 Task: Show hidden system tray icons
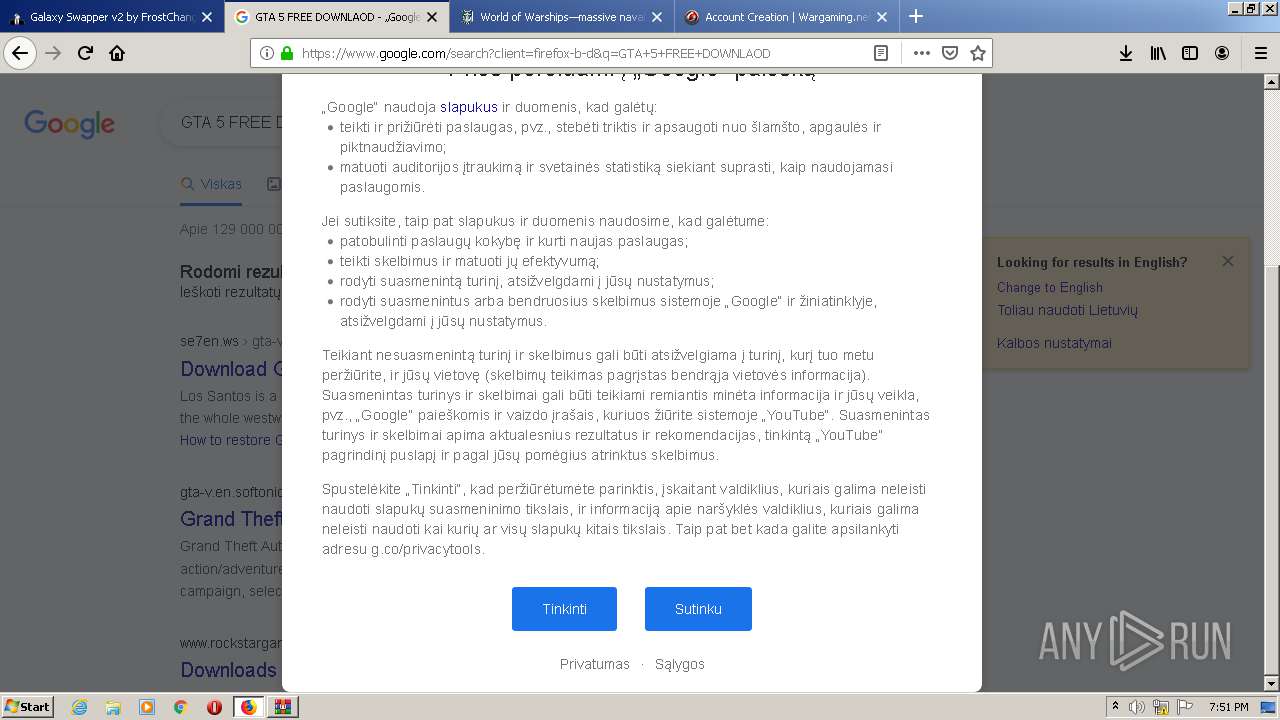pyautogui.click(x=1115, y=707)
